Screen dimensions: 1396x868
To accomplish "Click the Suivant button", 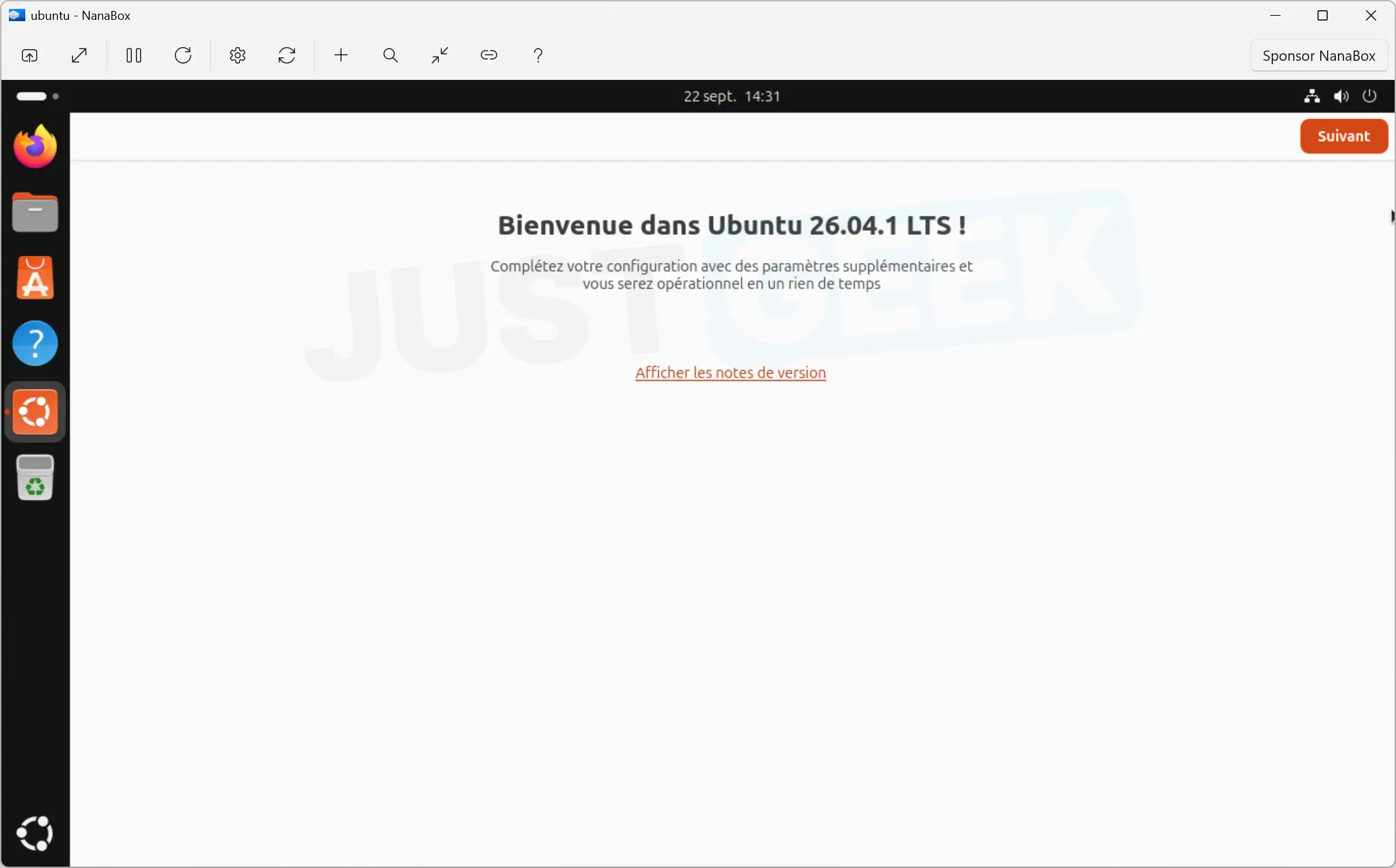I will coord(1343,136).
